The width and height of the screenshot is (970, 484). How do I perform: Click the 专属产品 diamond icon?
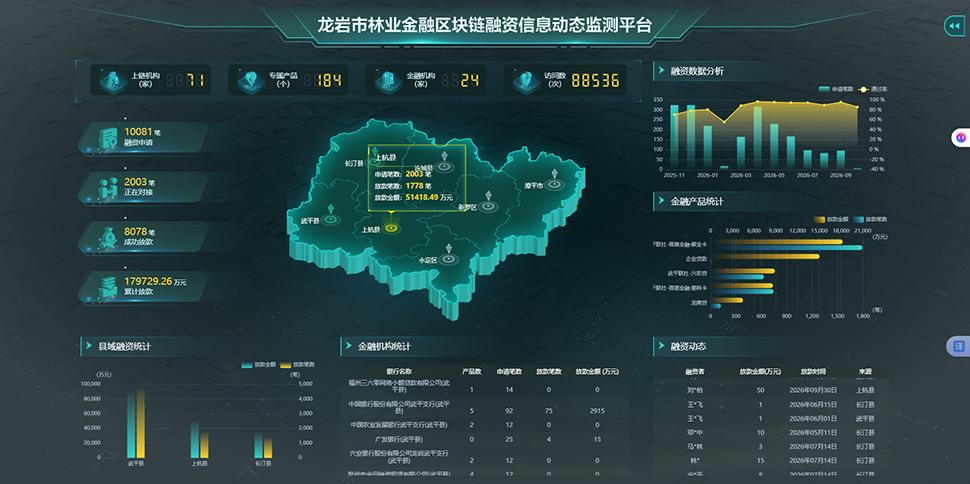tap(249, 80)
